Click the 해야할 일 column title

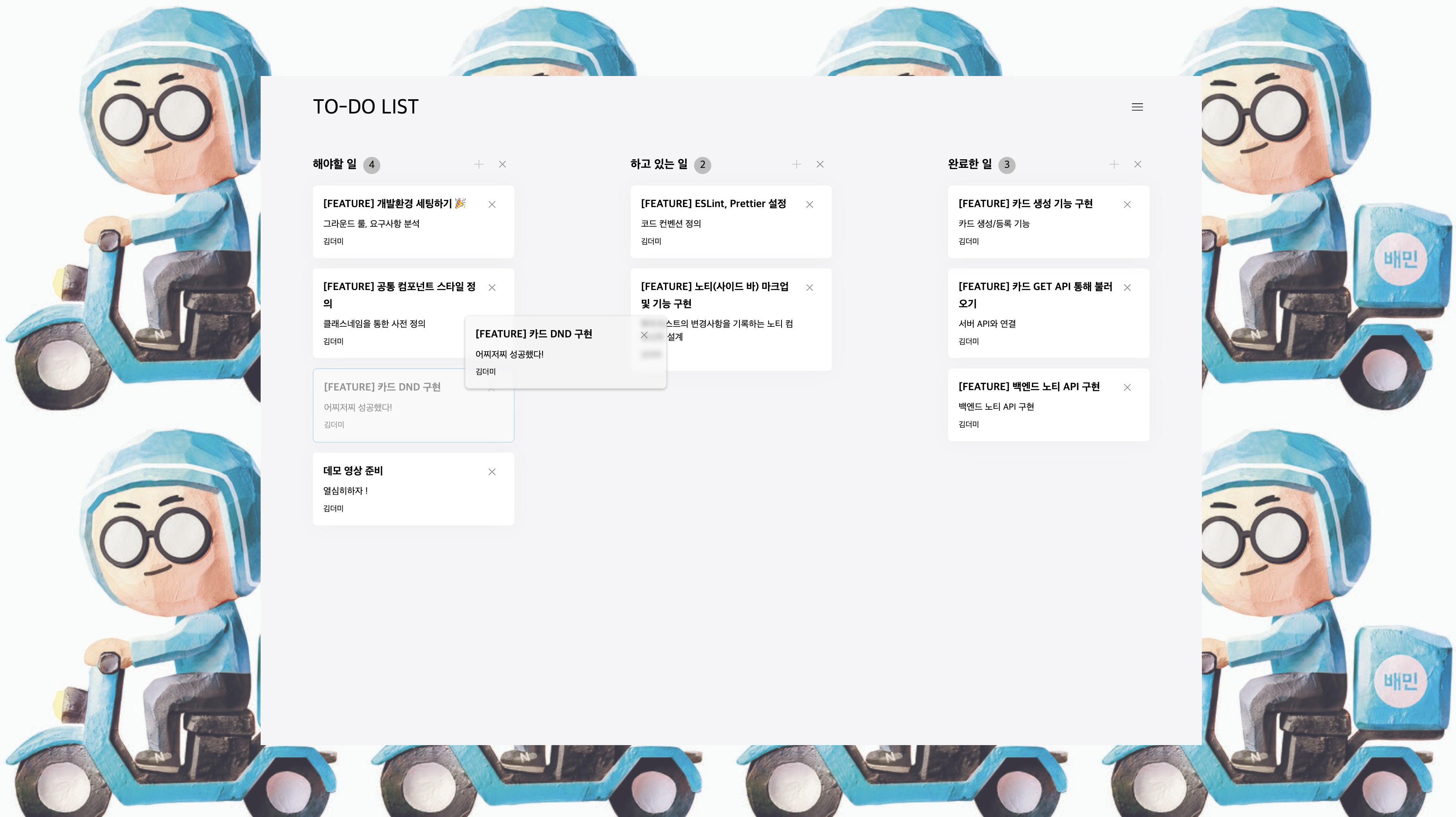tap(335, 164)
